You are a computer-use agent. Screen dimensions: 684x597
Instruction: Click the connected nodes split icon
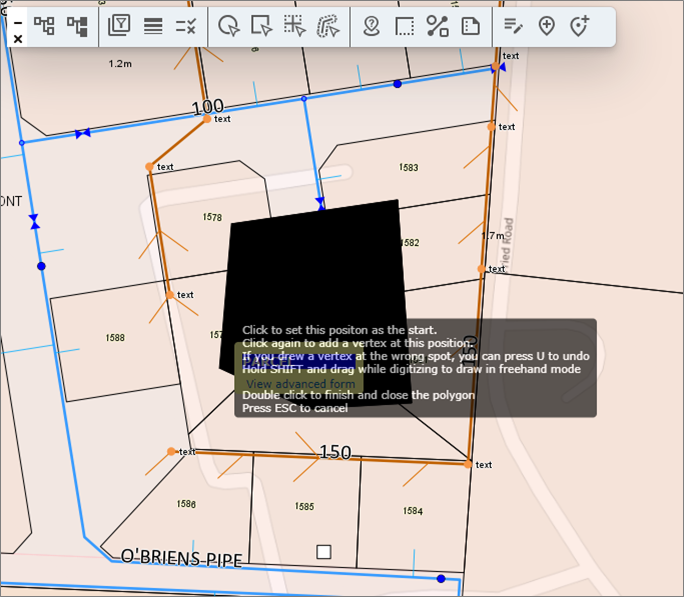[x=437, y=27]
